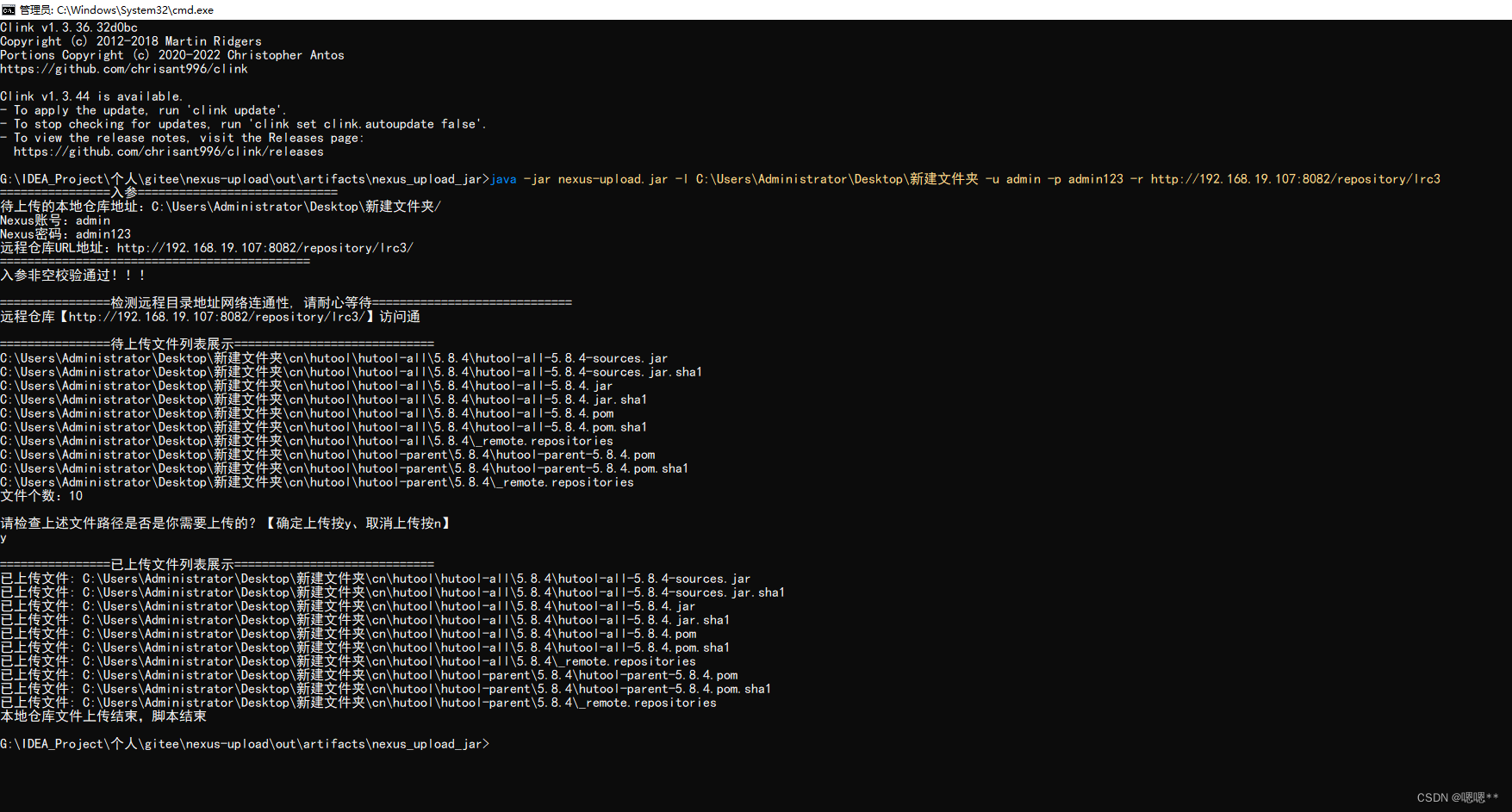This screenshot has height=812, width=1512.
Task: Click the '已上传文件列表展示' header
Action: [x=217, y=565]
